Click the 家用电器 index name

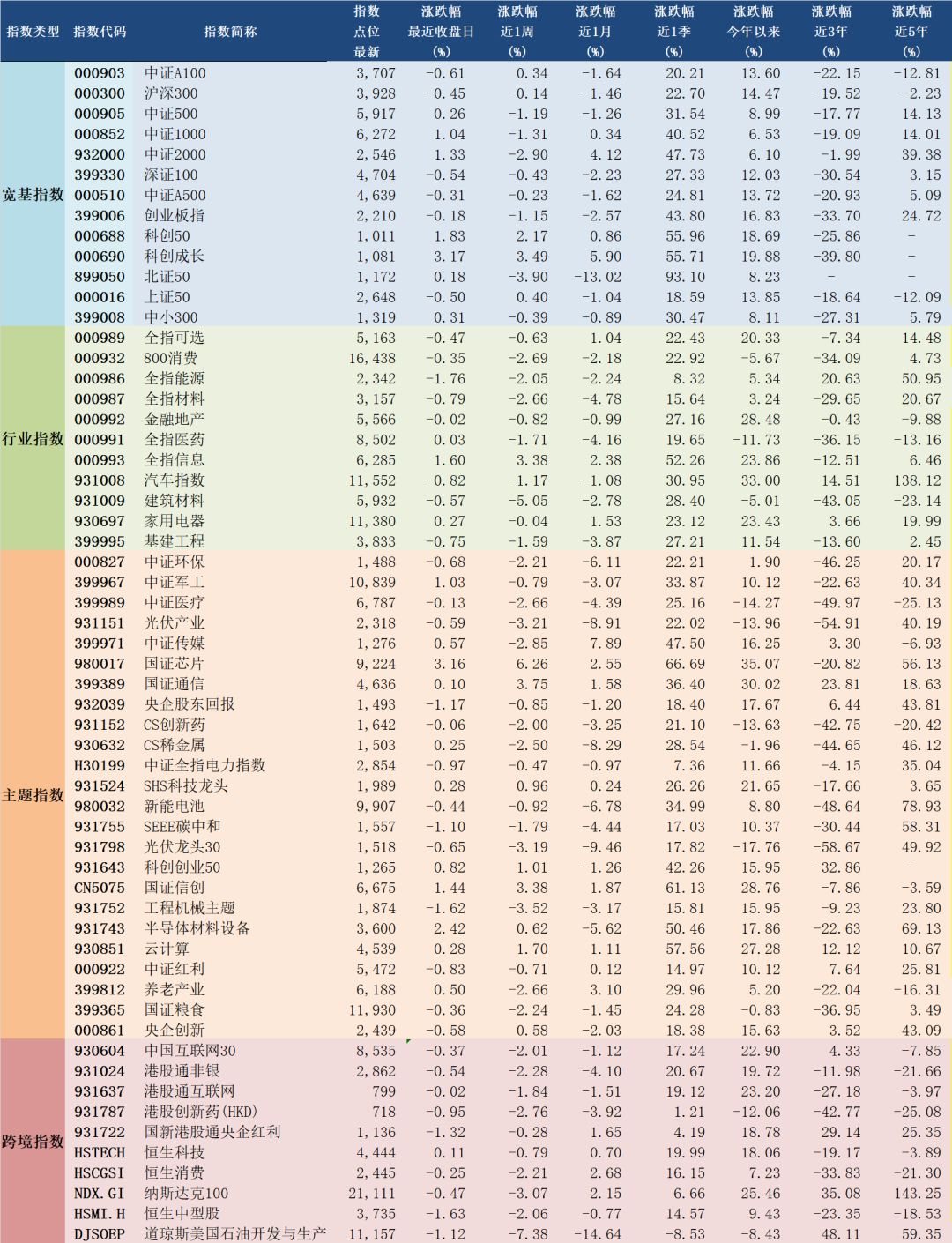(x=175, y=521)
